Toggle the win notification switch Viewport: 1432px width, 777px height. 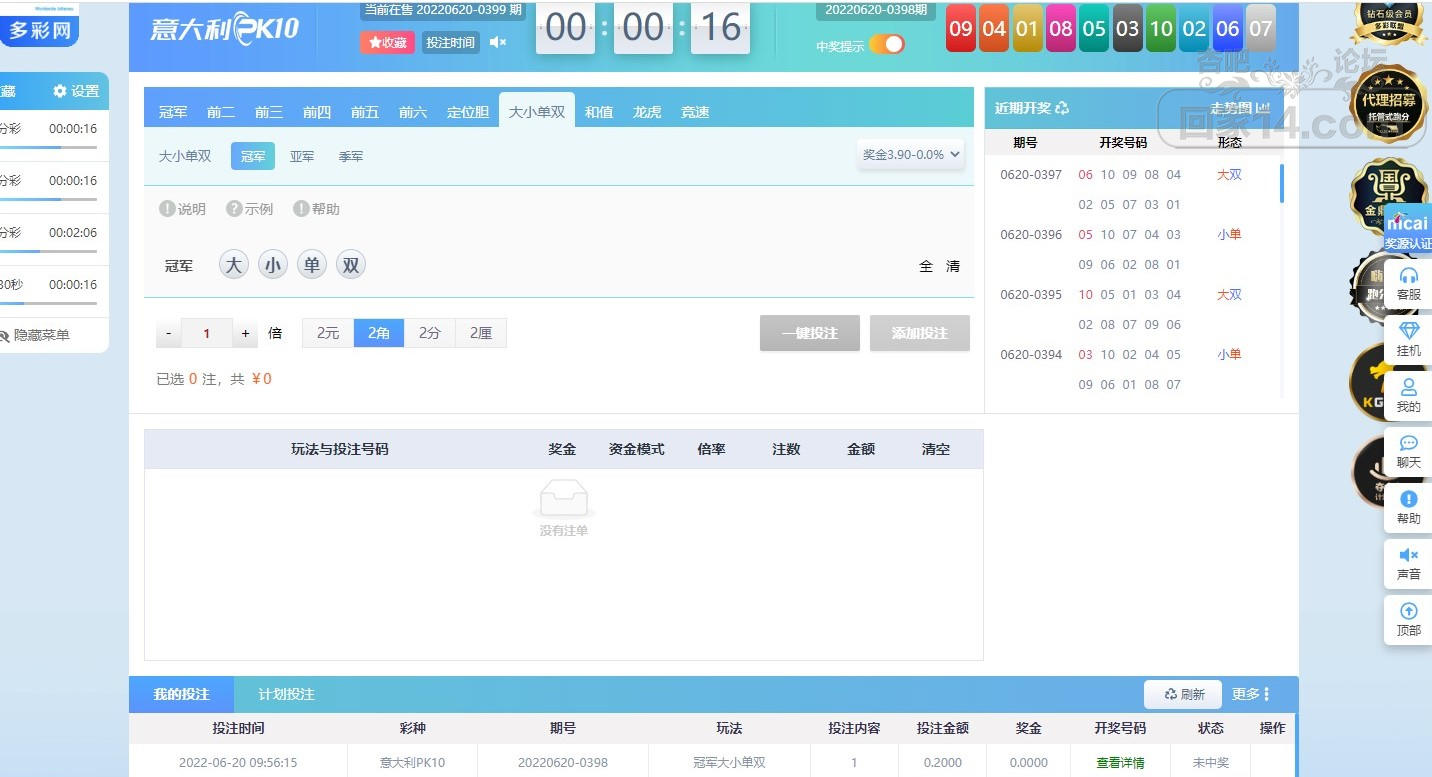click(x=886, y=44)
